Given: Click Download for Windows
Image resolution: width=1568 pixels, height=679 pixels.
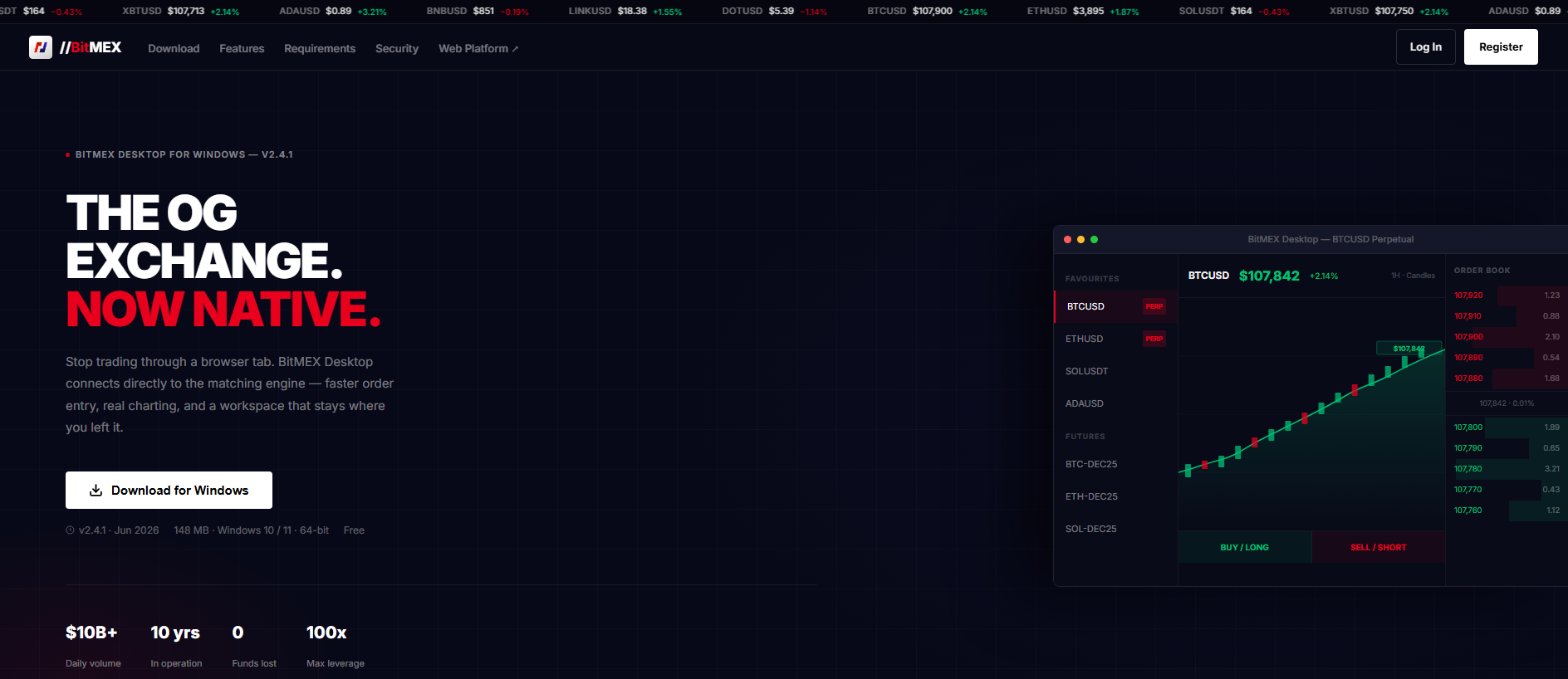Looking at the screenshot, I should click(x=169, y=491).
